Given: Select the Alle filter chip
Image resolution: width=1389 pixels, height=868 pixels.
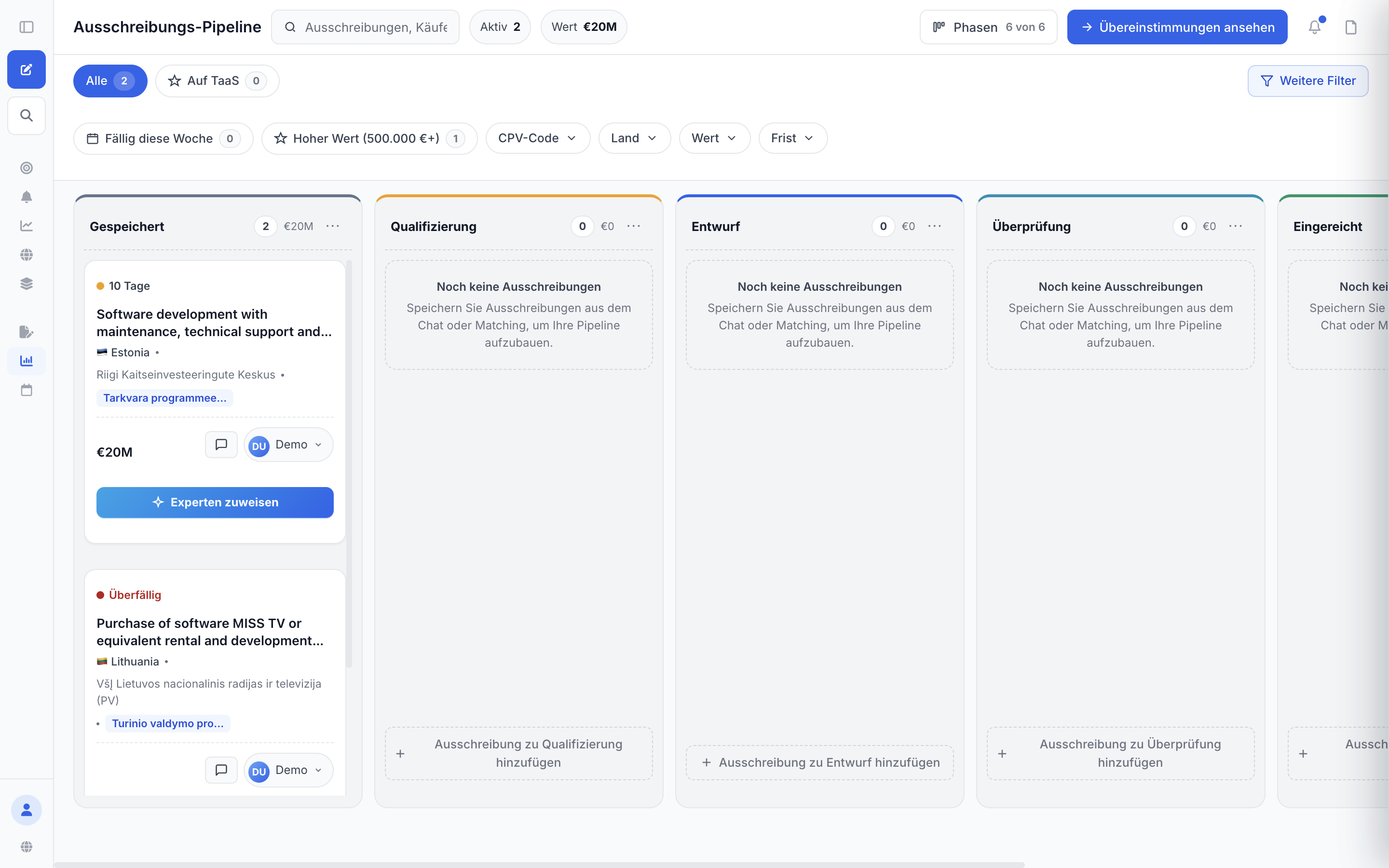Looking at the screenshot, I should coord(110,81).
